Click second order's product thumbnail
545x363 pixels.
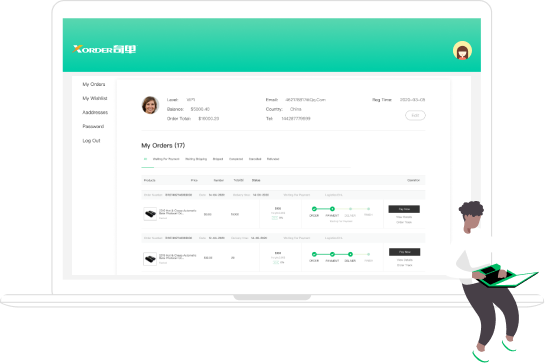[x=150, y=259]
